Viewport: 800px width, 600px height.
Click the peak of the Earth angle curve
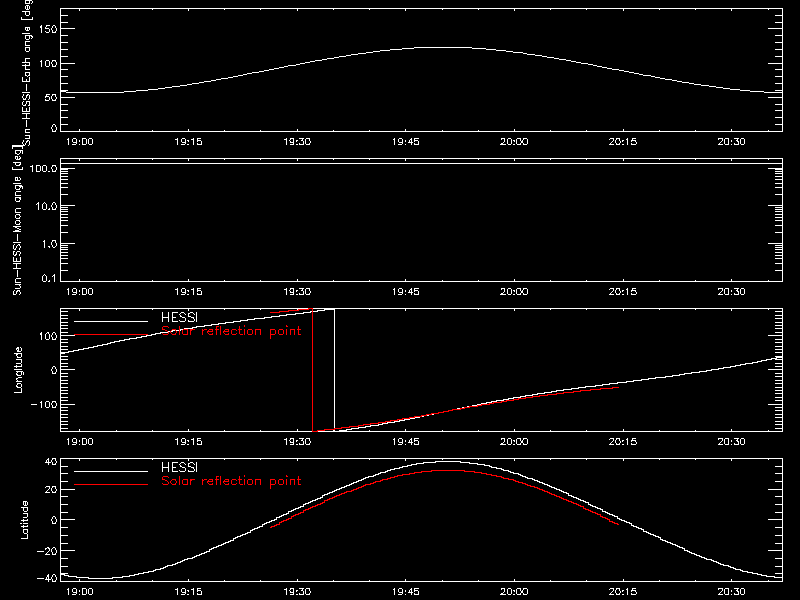point(445,47)
